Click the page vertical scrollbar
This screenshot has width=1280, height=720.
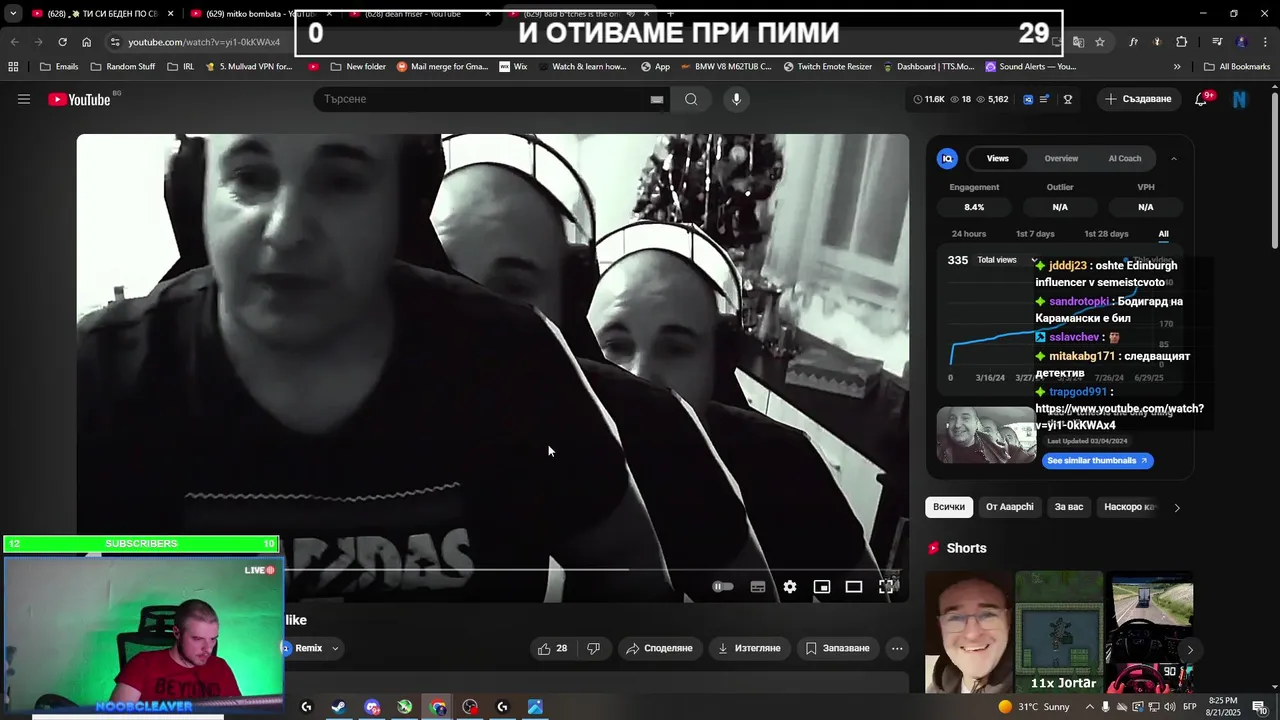tap(1274, 170)
